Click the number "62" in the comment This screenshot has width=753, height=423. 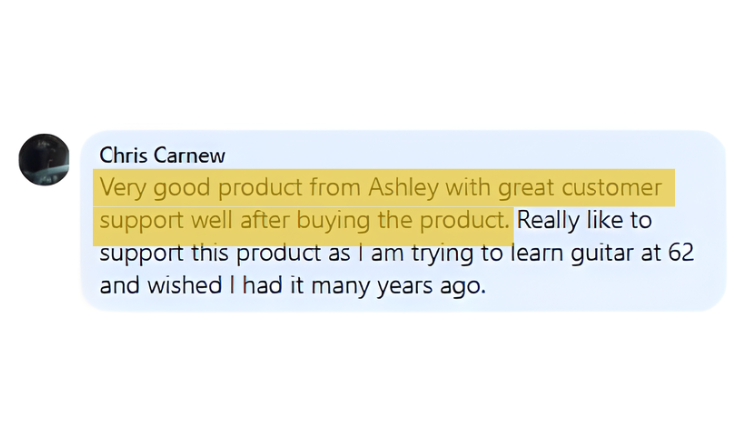[681, 252]
